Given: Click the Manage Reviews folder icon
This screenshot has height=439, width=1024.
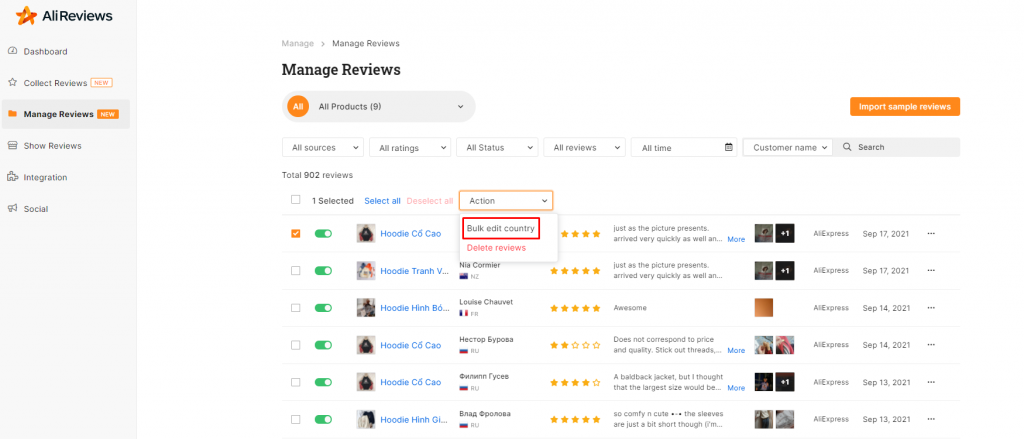Looking at the screenshot, I should (x=12, y=114).
